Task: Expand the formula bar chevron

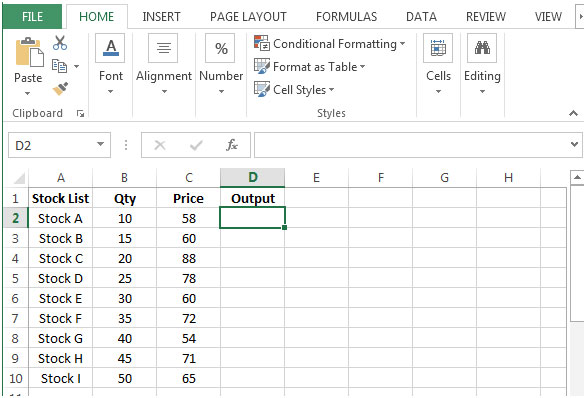Action: [x=574, y=144]
